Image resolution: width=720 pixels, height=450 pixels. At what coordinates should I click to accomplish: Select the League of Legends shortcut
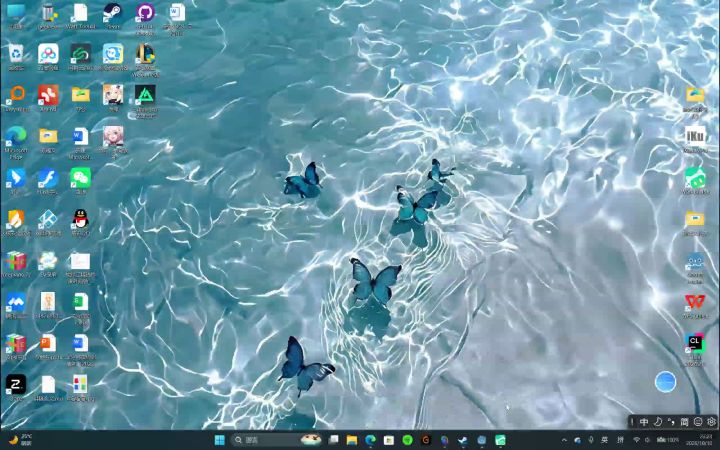(145, 54)
